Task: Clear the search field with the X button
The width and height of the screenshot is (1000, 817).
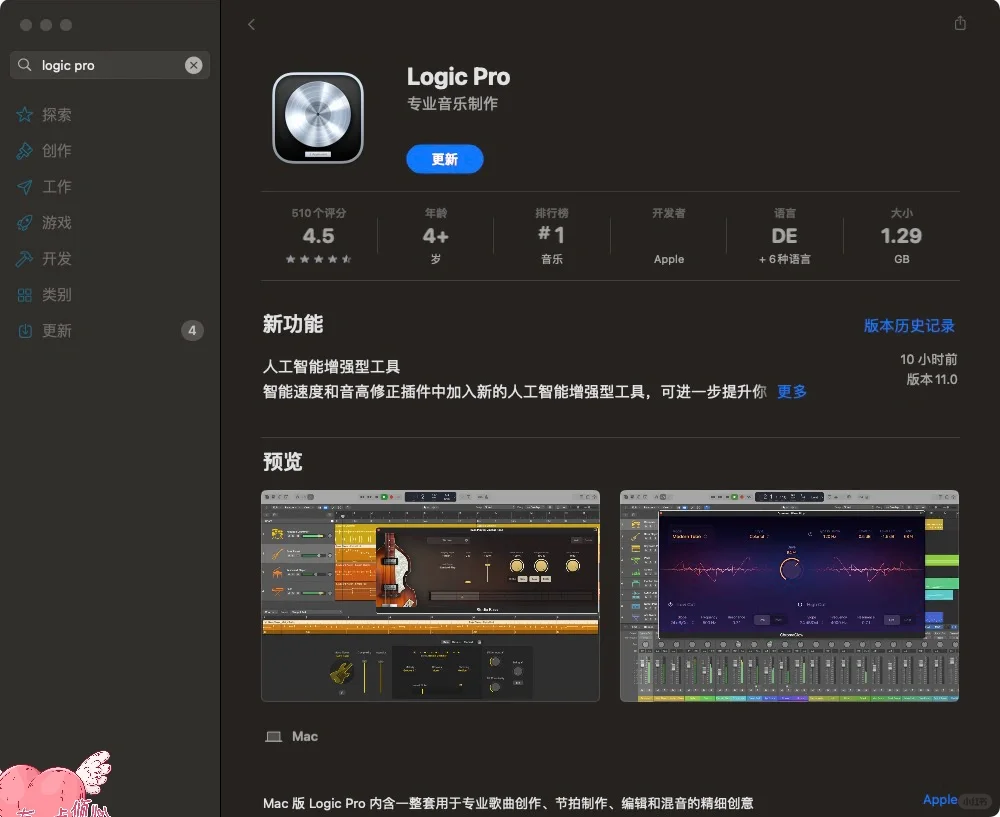Action: coord(193,64)
